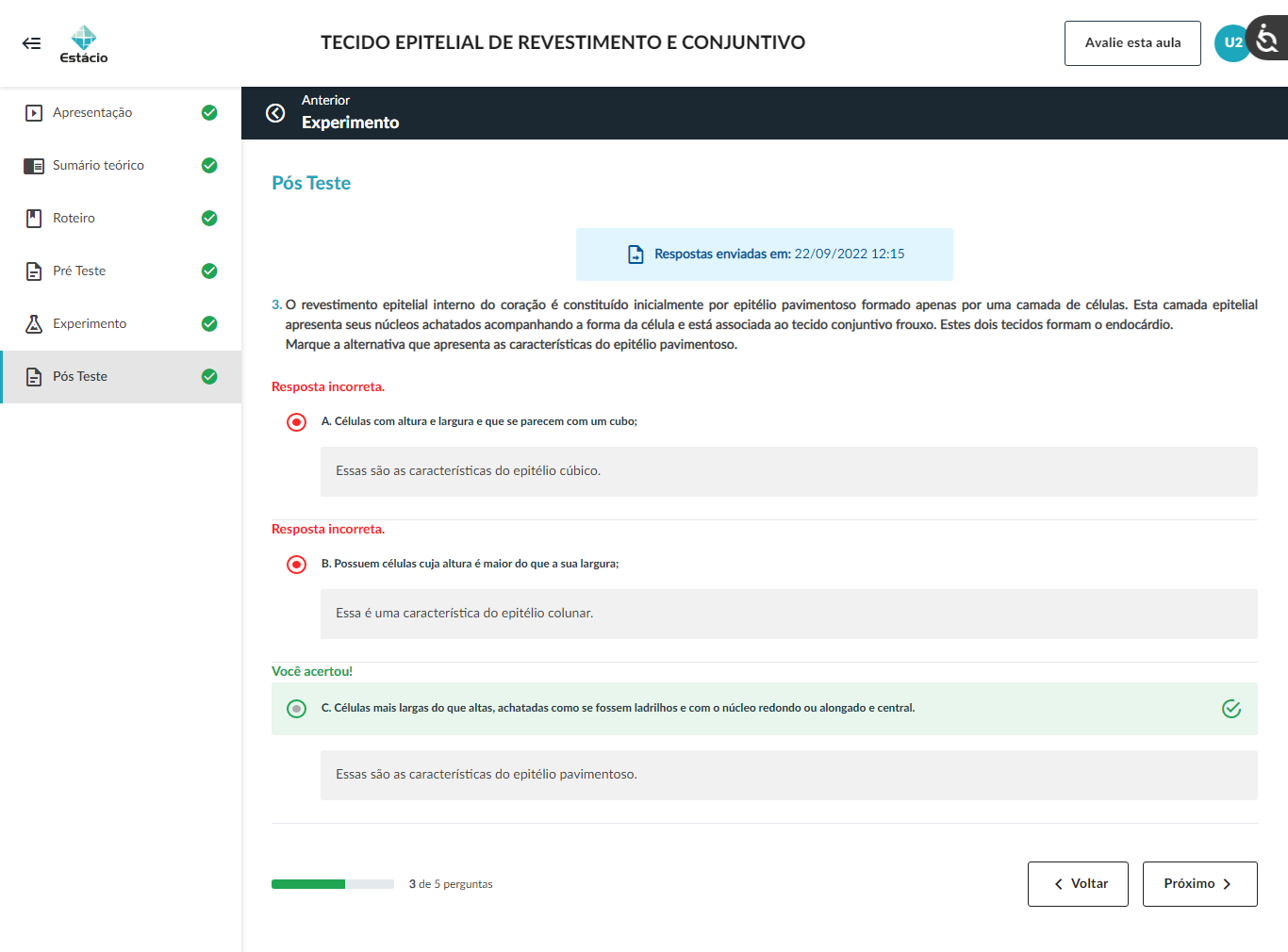
Task: Go to next question with Próximo
Action: click(1199, 884)
